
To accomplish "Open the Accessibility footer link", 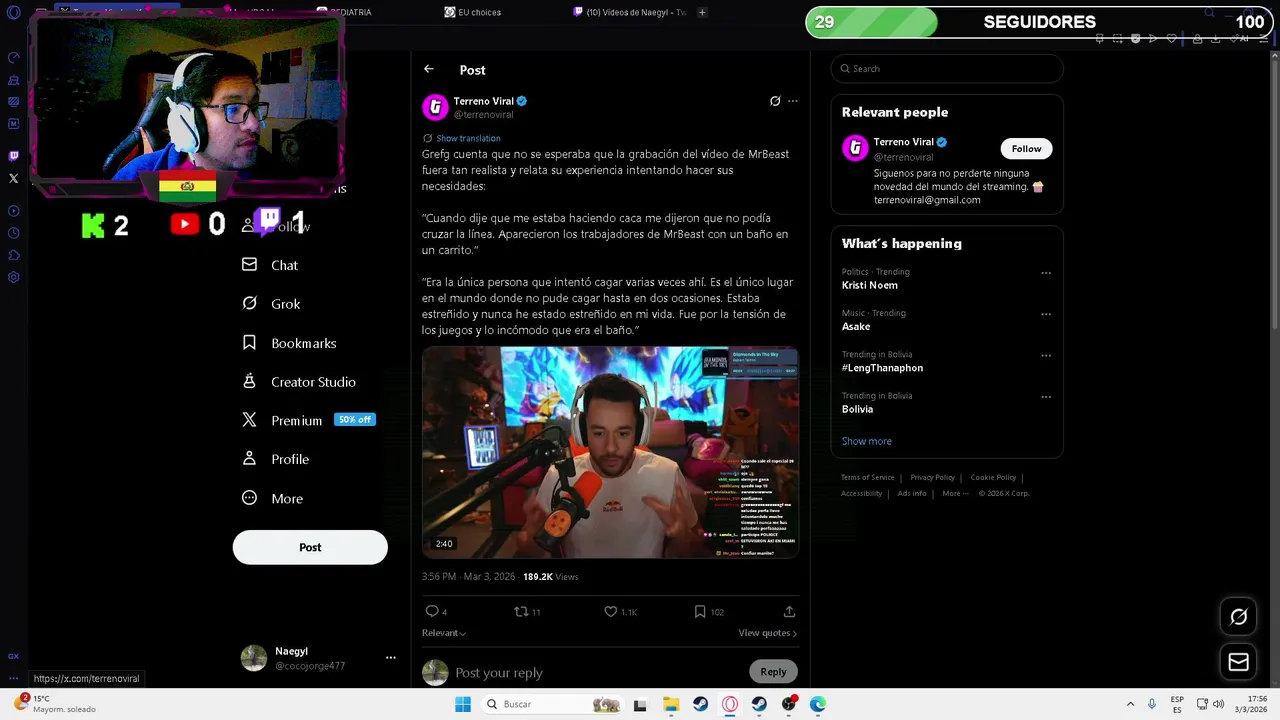I will (862, 493).
